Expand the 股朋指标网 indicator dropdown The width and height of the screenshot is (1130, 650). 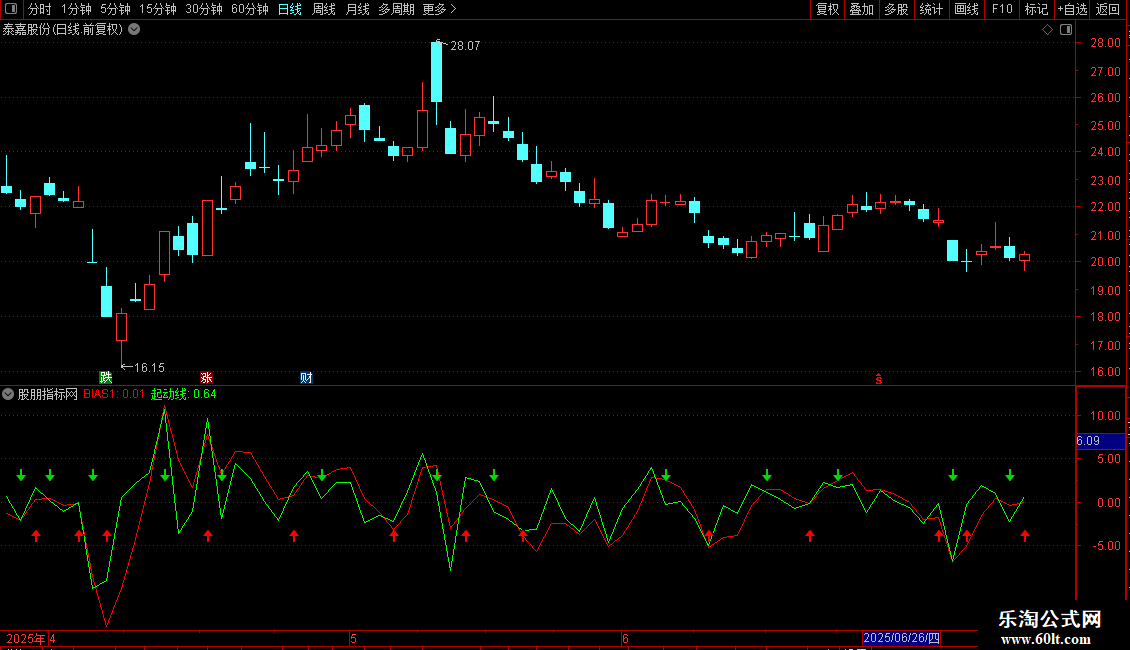[x=8, y=394]
